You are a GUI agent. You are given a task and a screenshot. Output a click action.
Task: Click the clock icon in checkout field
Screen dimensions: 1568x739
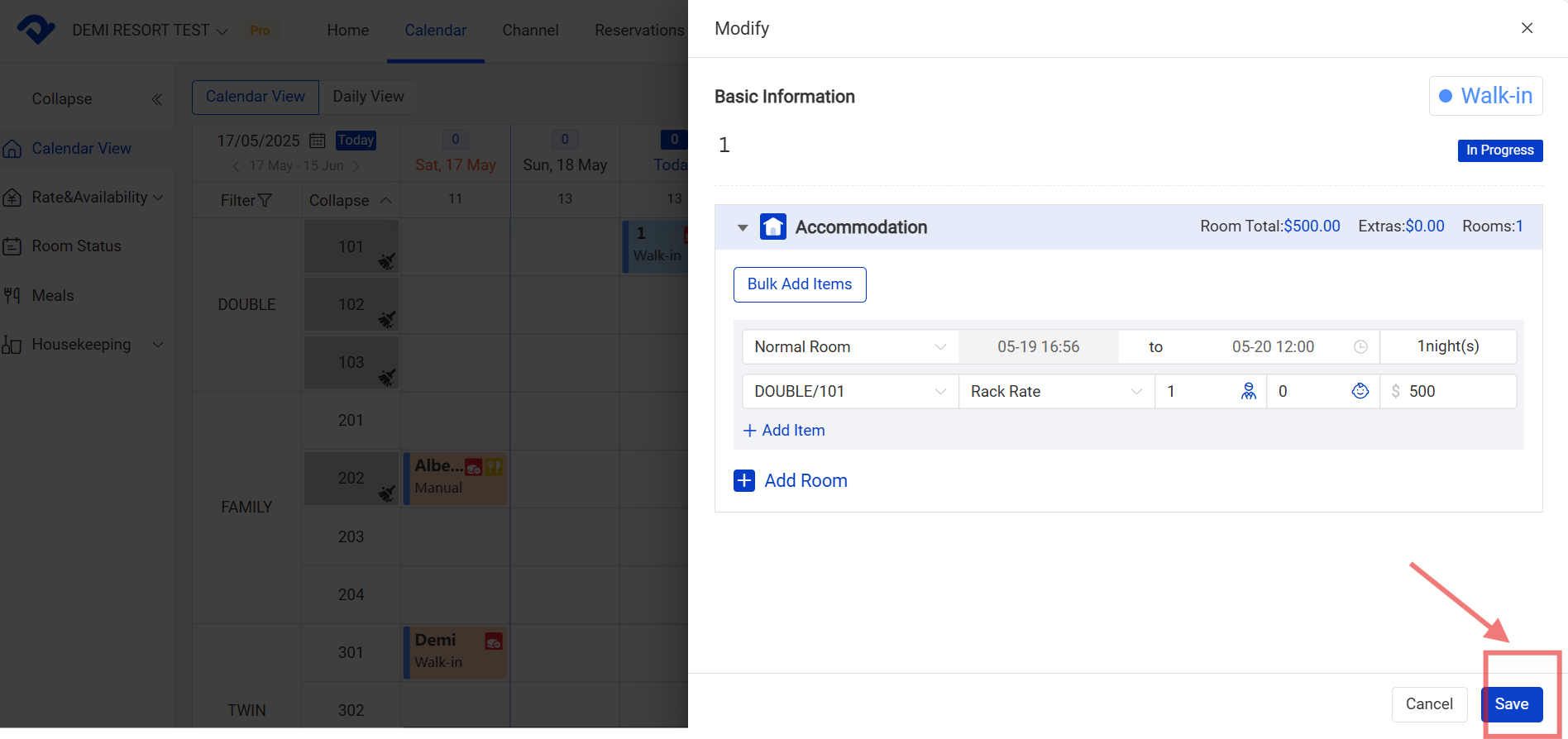(x=1360, y=347)
